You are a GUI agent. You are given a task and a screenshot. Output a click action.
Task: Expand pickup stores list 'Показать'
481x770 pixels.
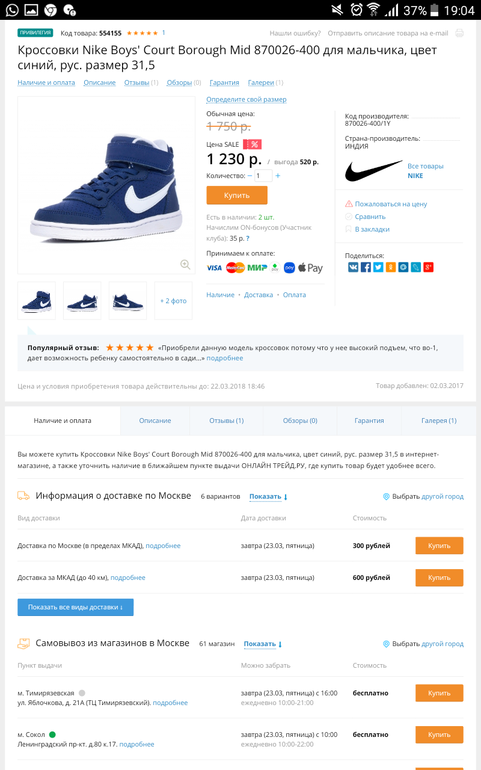[263, 644]
